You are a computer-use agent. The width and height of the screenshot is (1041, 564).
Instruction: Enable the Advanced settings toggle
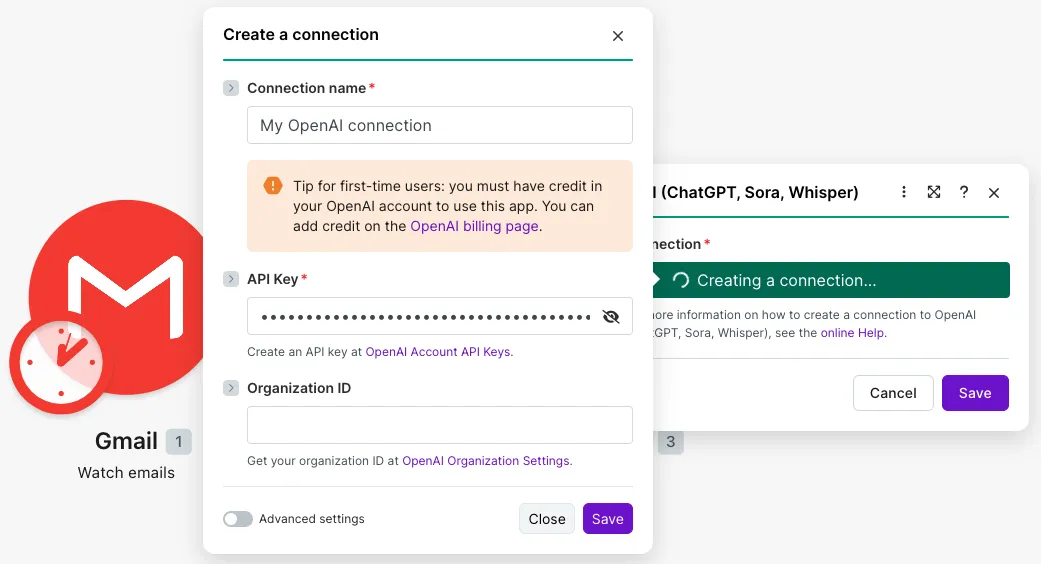[238, 519]
